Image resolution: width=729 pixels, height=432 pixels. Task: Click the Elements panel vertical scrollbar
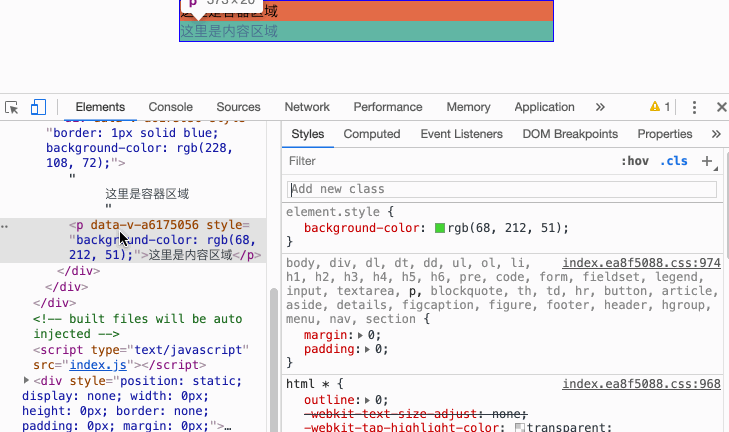pos(274,360)
